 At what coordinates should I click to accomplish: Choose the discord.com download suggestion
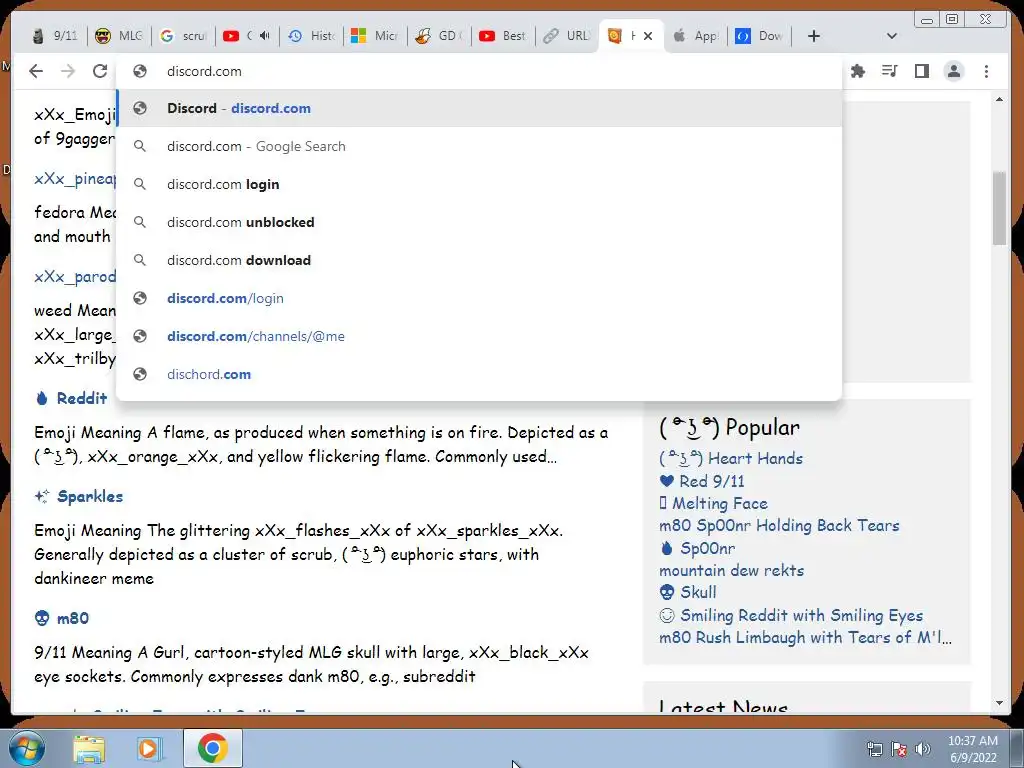click(x=479, y=260)
